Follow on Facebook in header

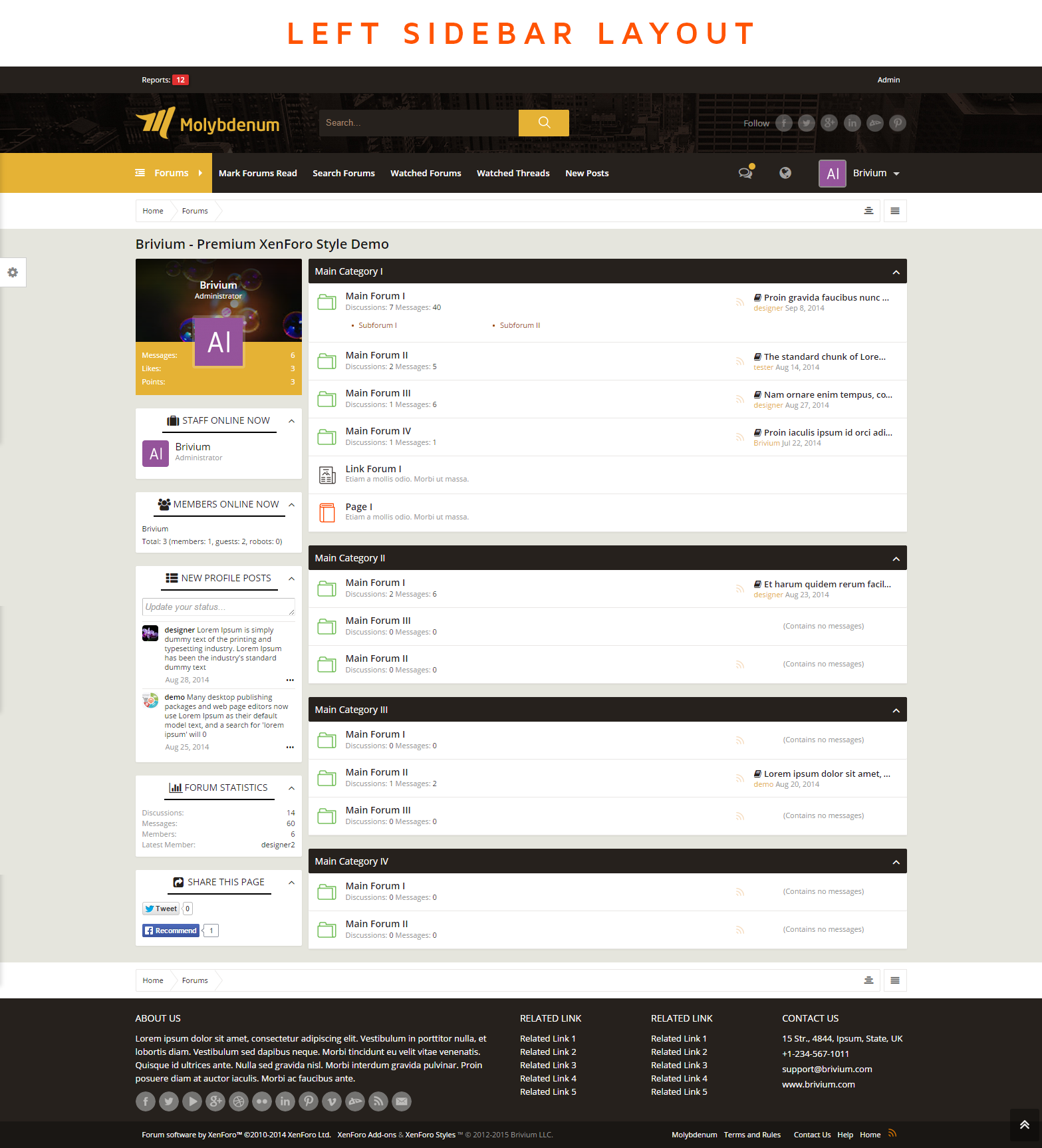click(784, 123)
